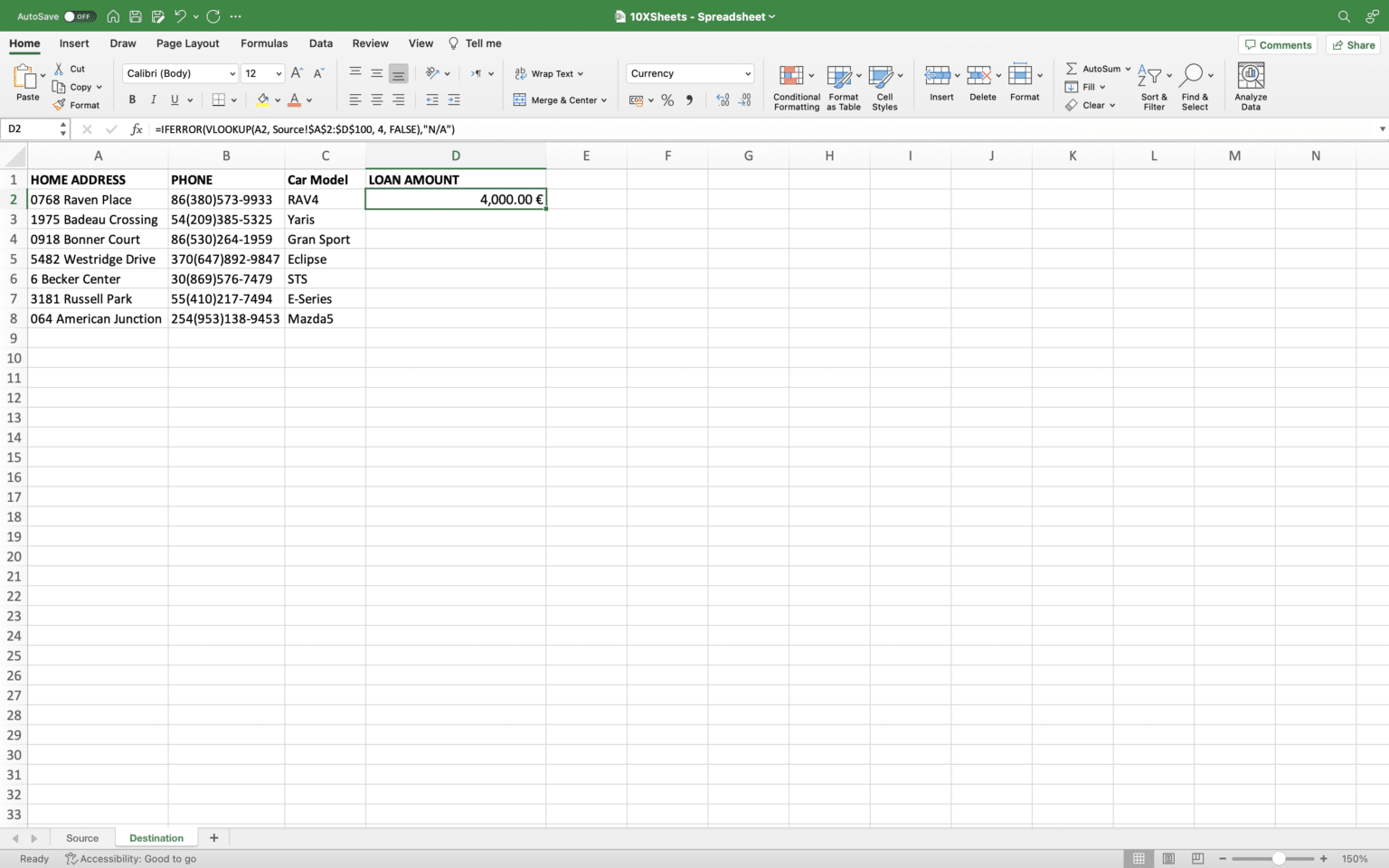Select Format as Table
The width and height of the screenshot is (1389, 868).
click(842, 86)
